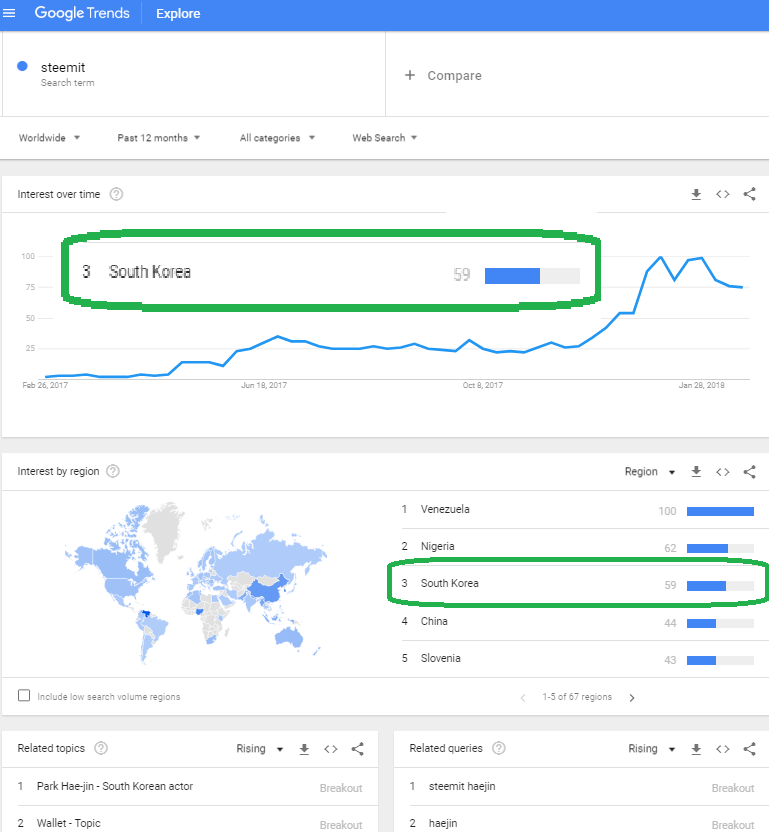
Task: Open the steemit haejin query
Action: [x=582, y=787]
